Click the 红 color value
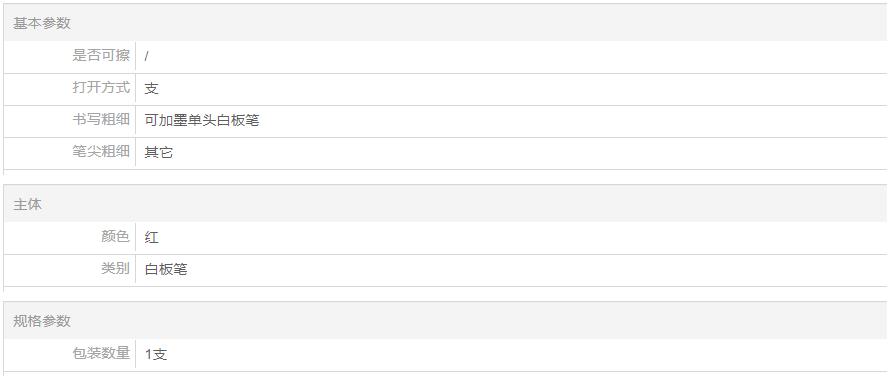 coord(152,237)
